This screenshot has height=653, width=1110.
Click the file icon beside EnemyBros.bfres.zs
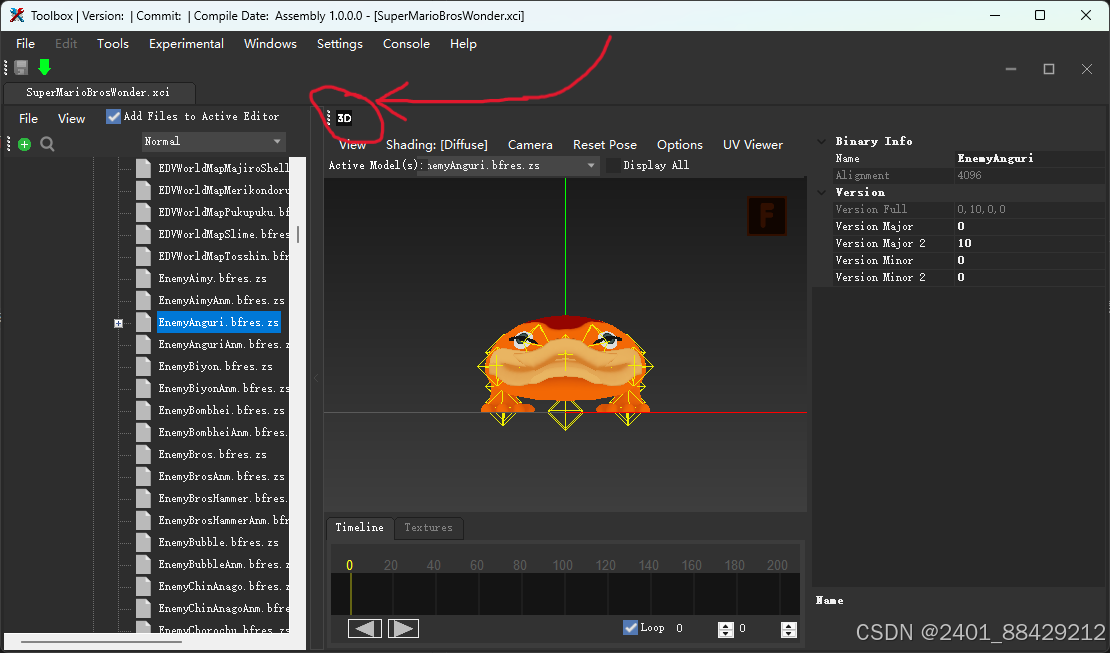144,454
